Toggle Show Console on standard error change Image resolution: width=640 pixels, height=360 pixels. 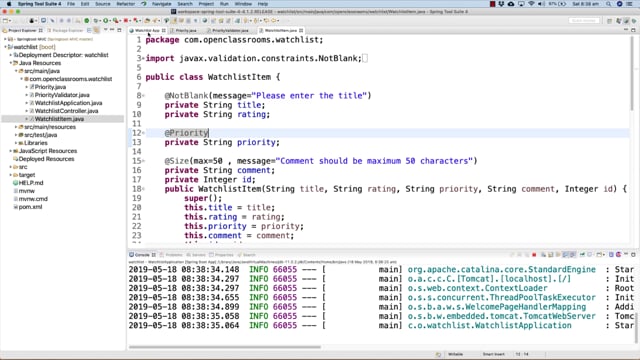click(573, 255)
